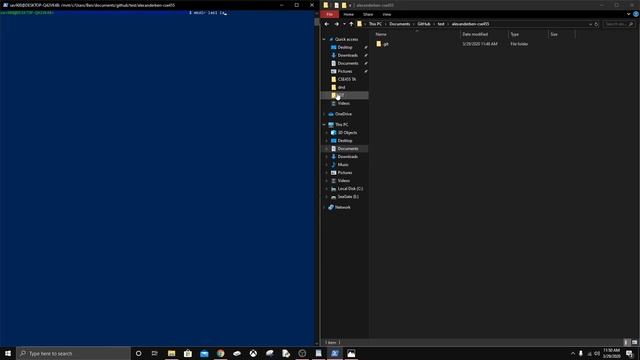Open File Explorer from the taskbar

[x=171, y=353]
